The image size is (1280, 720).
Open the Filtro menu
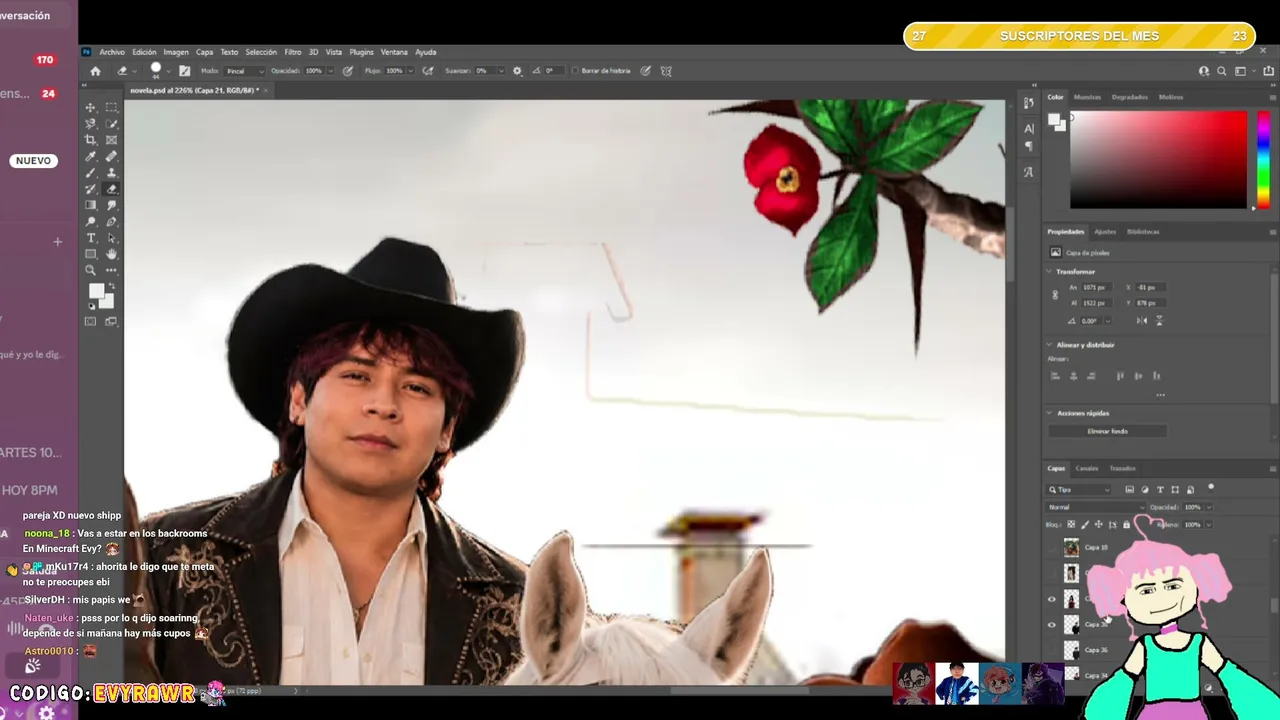pyautogui.click(x=292, y=52)
